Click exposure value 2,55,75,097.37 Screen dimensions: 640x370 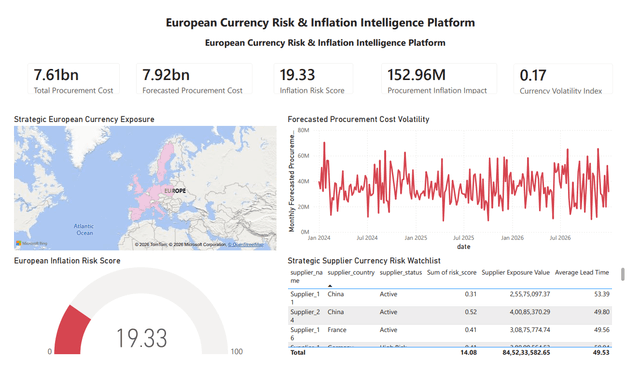coord(529,294)
